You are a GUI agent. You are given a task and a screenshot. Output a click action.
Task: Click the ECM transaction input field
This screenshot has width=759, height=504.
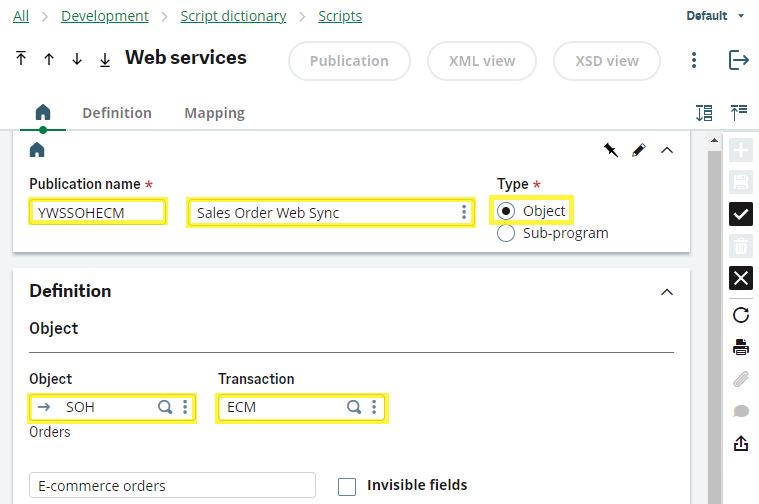coord(302,407)
